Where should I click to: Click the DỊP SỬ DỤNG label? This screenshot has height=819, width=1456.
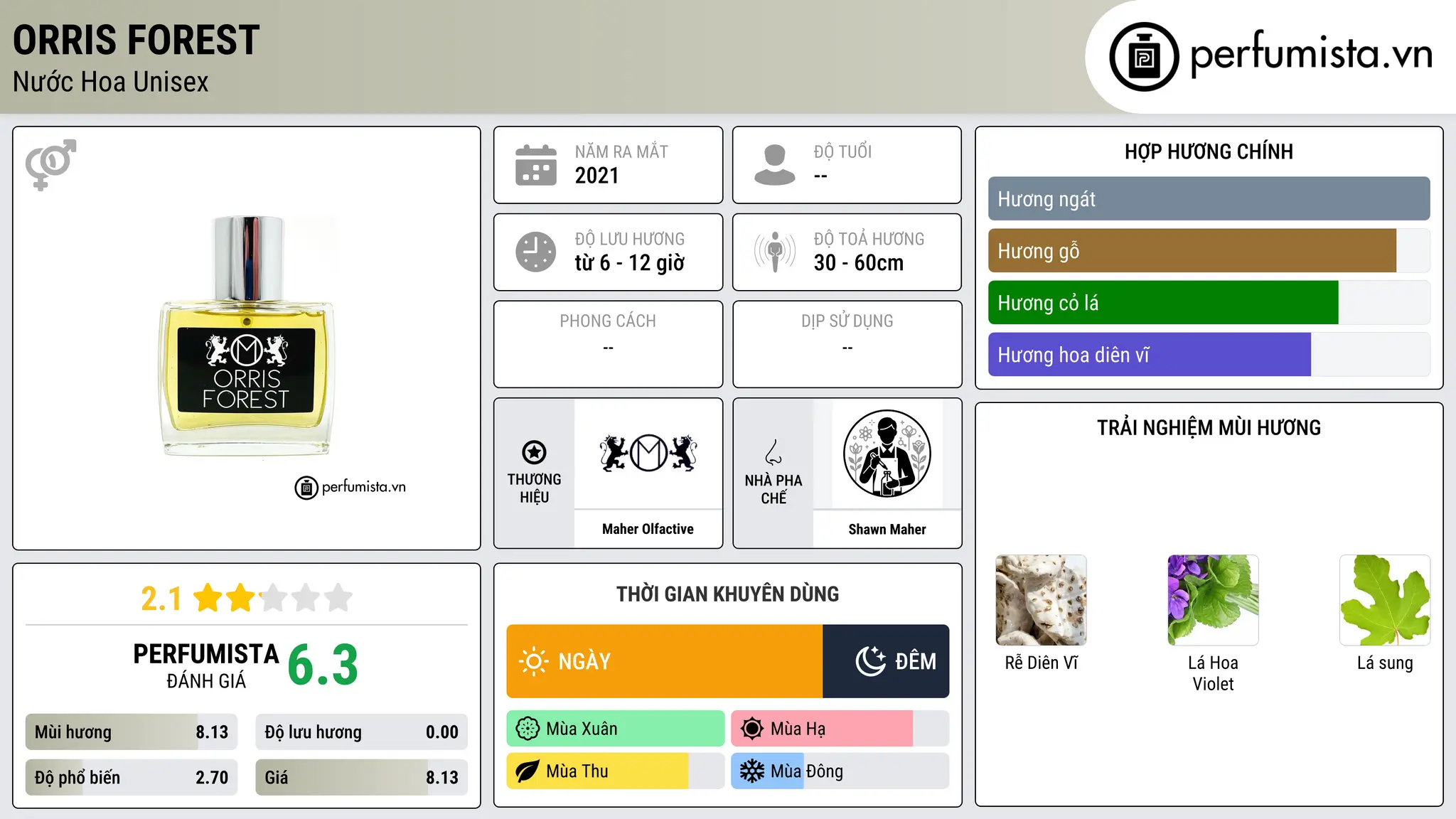[x=847, y=321]
